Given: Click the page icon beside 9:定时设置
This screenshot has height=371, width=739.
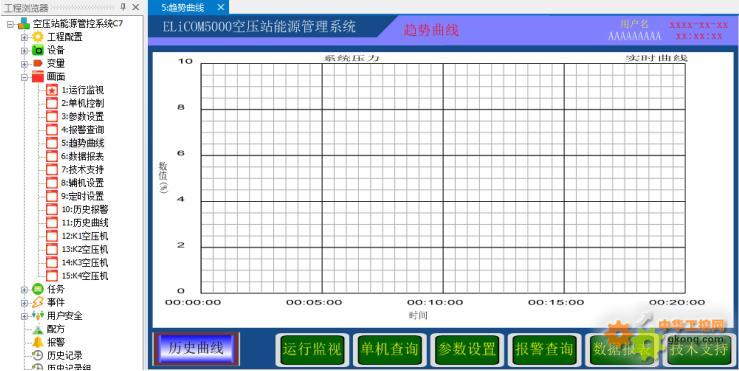Looking at the screenshot, I should point(52,196).
